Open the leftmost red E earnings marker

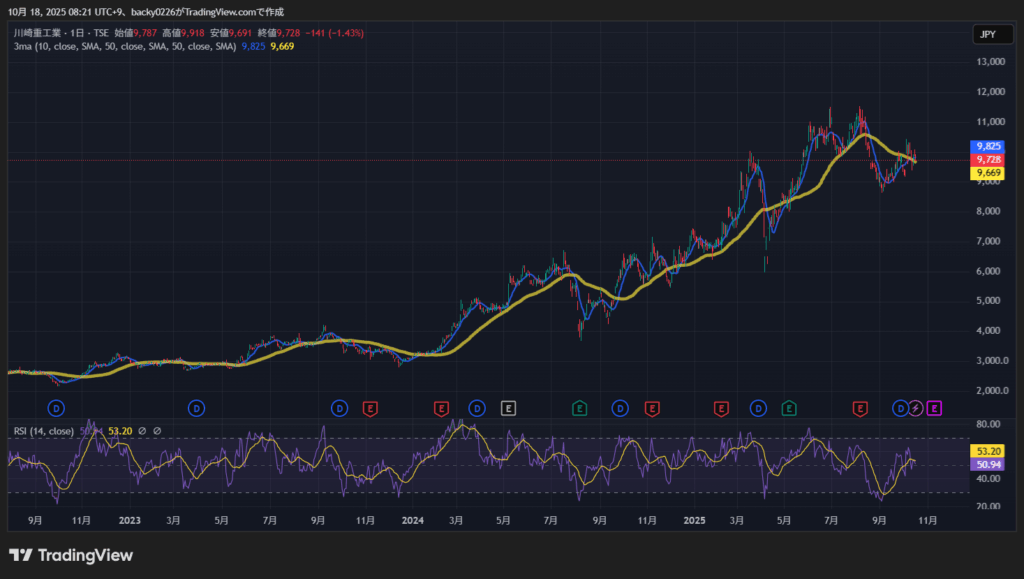tap(371, 408)
